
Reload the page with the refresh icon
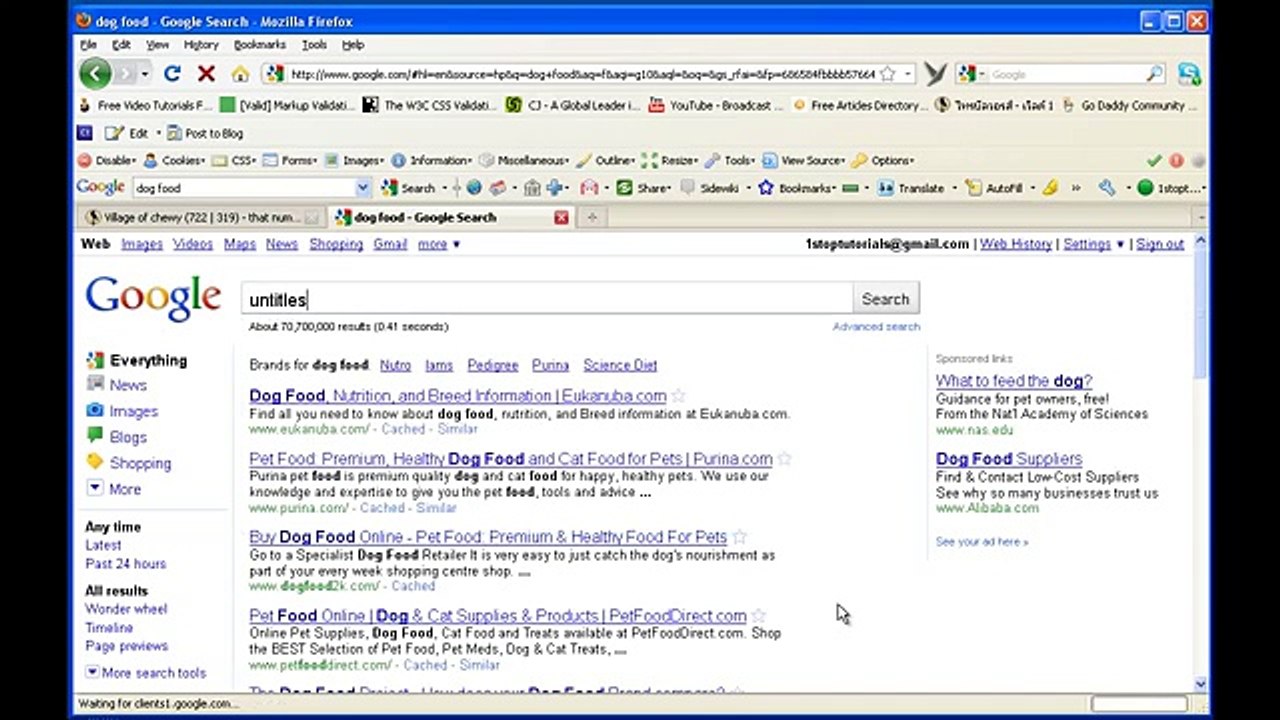click(172, 74)
